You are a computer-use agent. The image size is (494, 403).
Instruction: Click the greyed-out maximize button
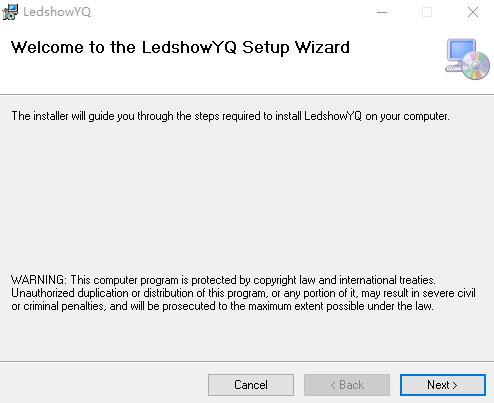tap(427, 12)
